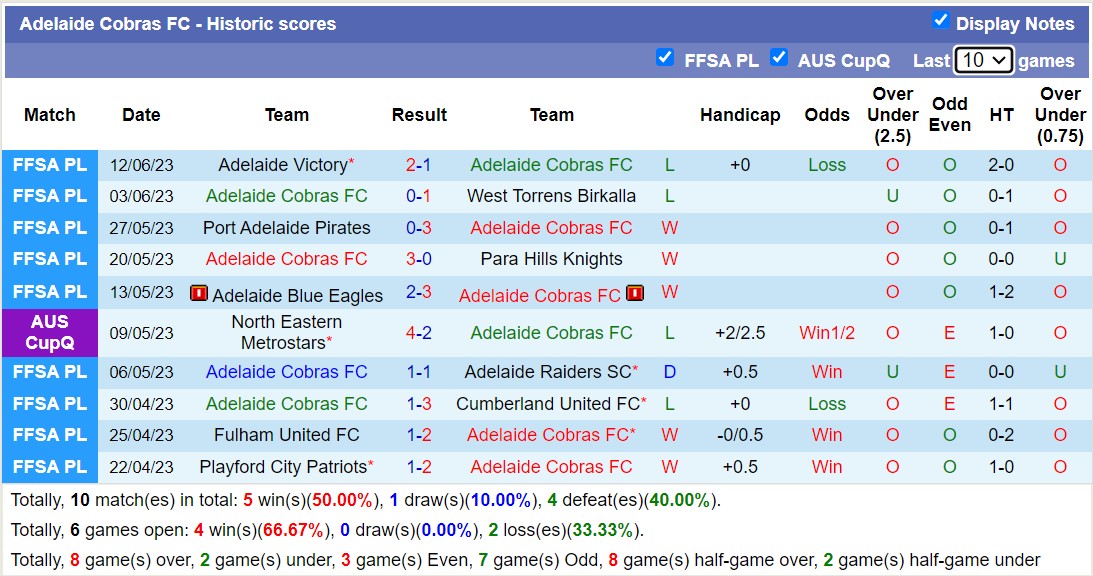Open Playford City Patriots team page

(282, 467)
